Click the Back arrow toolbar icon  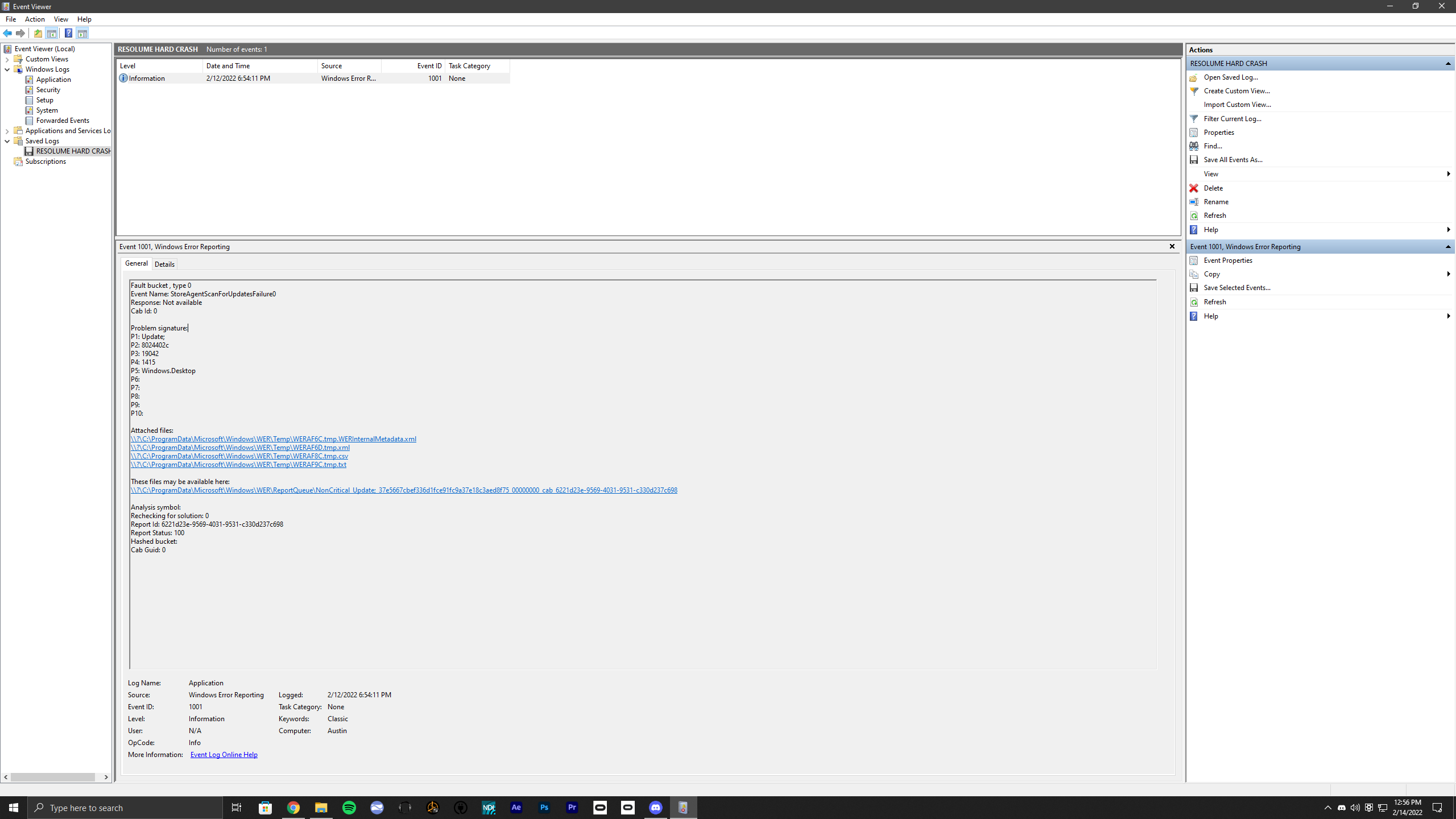pyautogui.click(x=7, y=33)
